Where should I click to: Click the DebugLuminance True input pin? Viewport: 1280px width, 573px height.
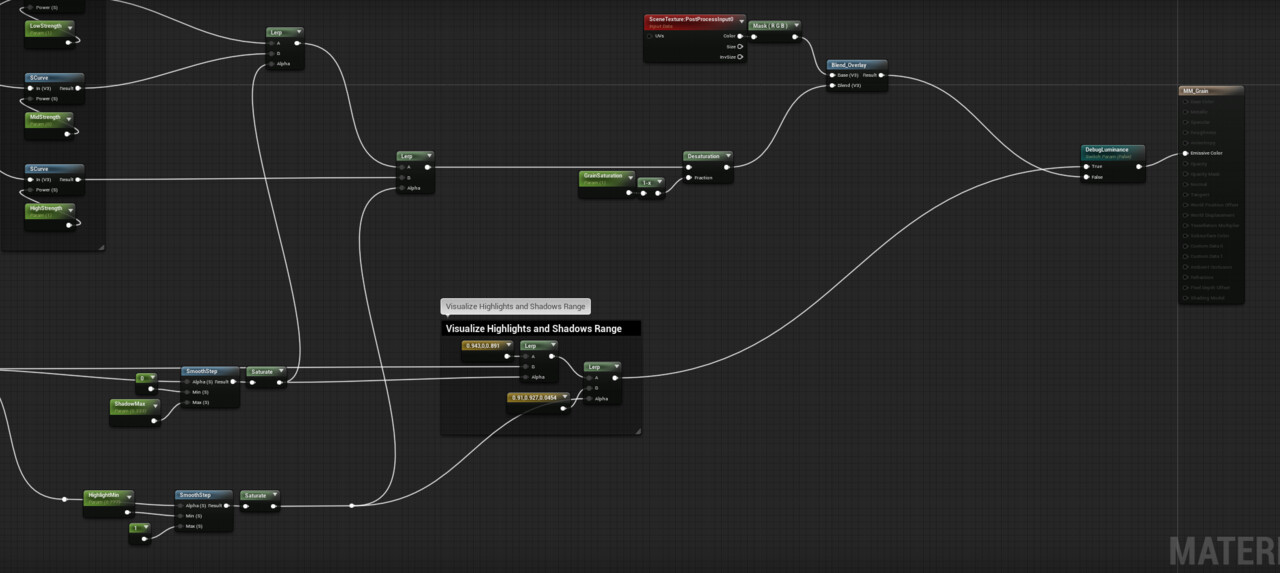pyautogui.click(x=1087, y=166)
